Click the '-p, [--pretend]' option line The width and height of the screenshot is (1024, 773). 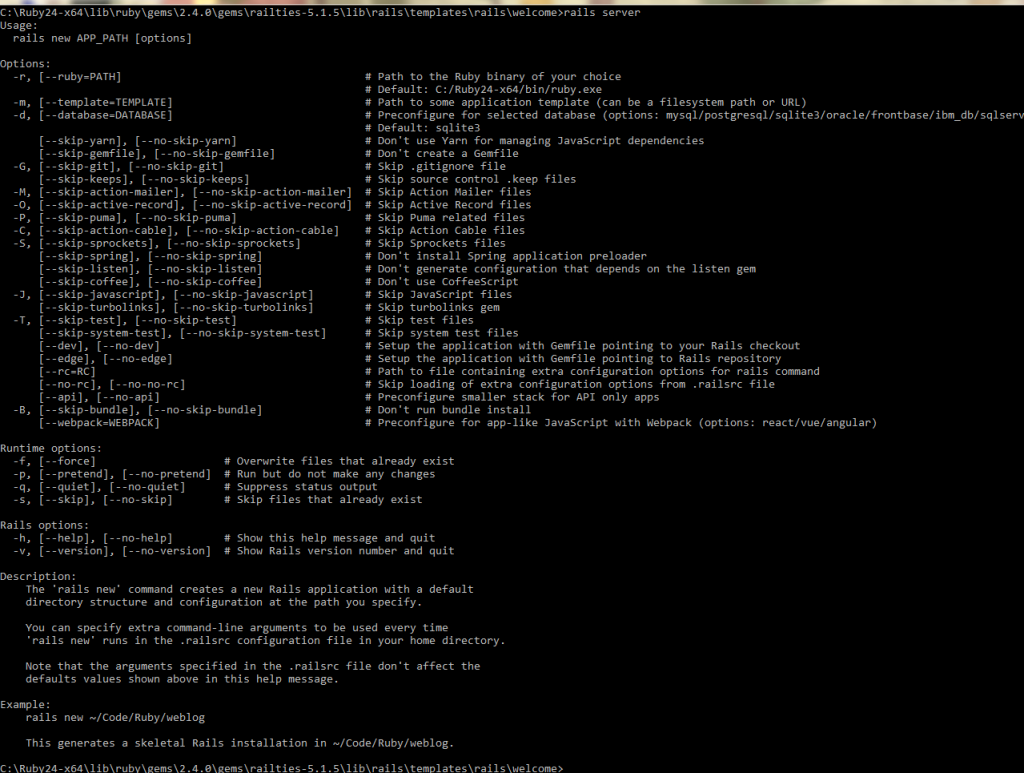point(112,474)
